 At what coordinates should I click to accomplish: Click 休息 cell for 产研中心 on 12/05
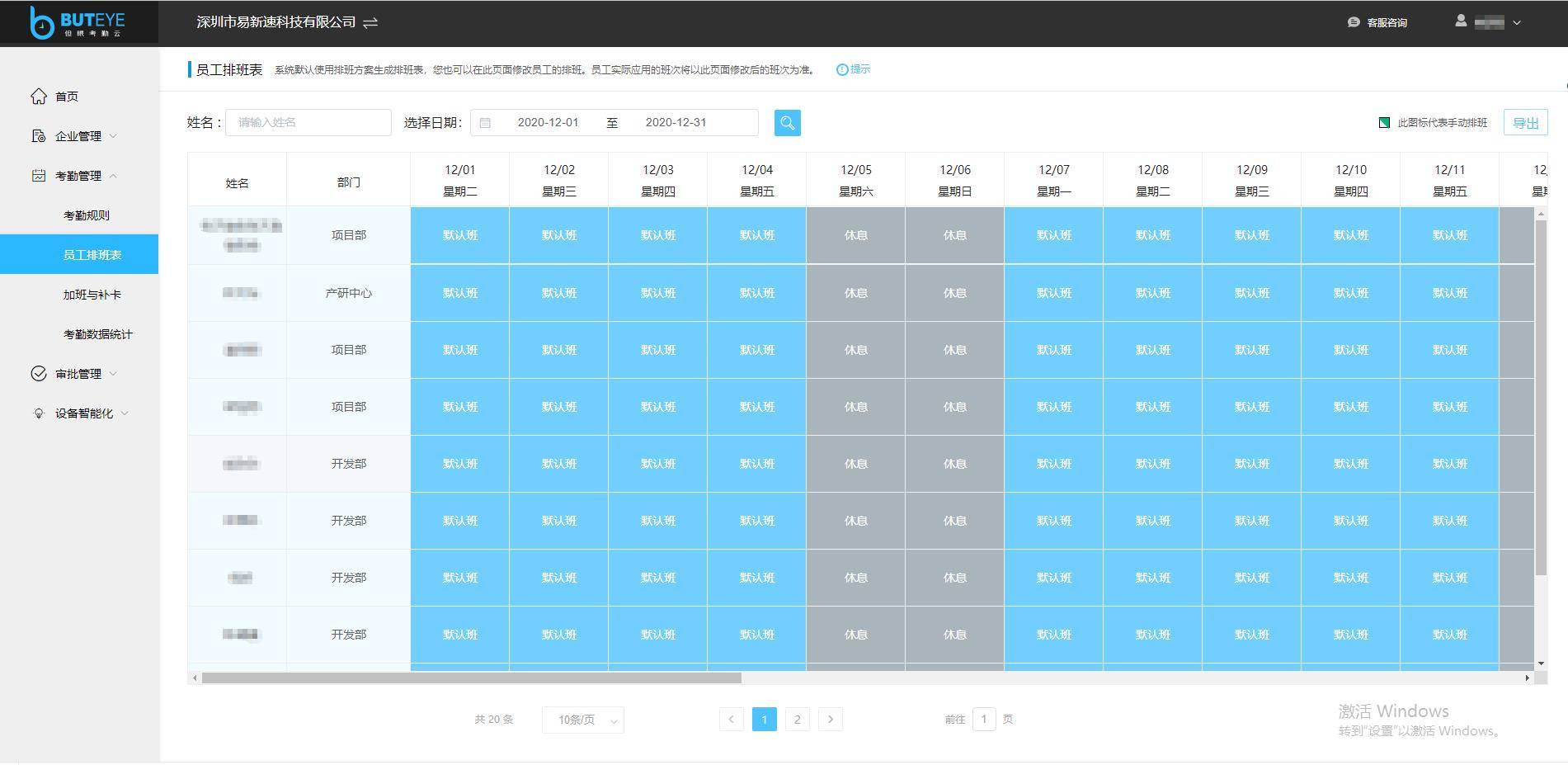[x=856, y=293]
